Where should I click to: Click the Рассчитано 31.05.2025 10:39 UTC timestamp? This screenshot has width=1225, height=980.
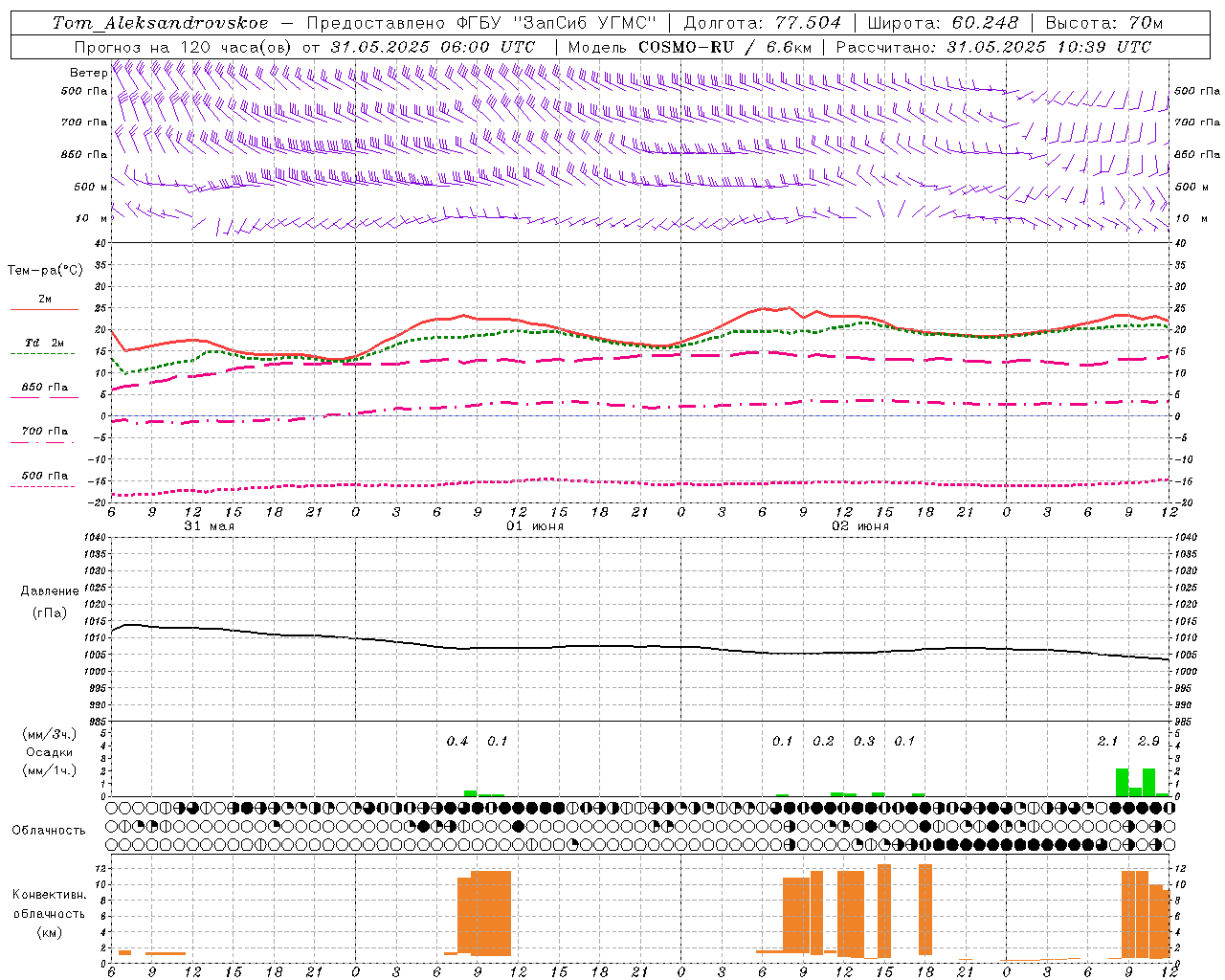993,47
